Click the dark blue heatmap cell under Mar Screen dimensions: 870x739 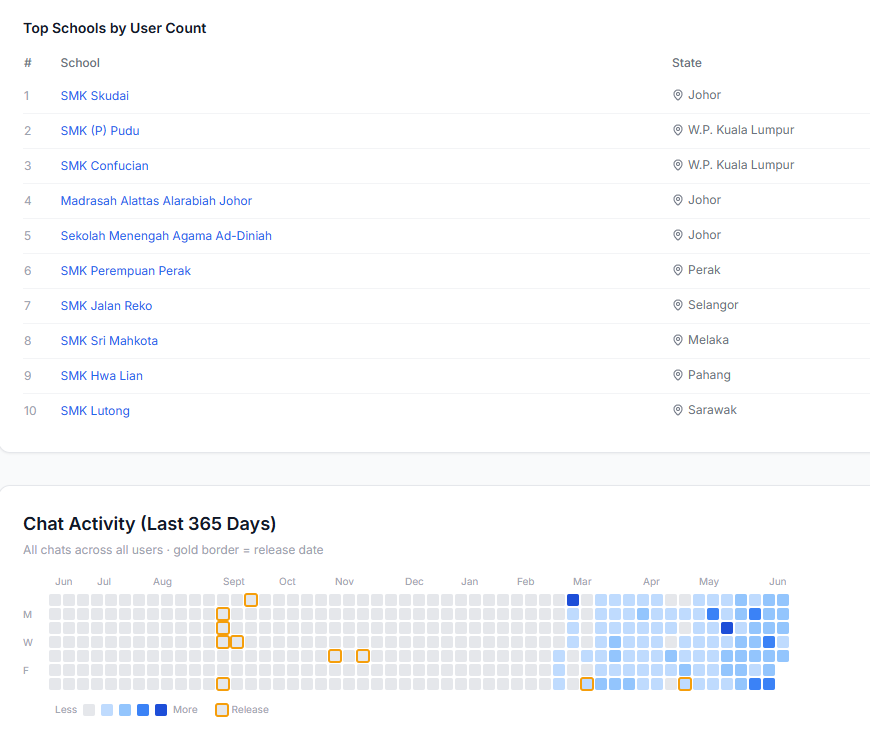click(573, 600)
